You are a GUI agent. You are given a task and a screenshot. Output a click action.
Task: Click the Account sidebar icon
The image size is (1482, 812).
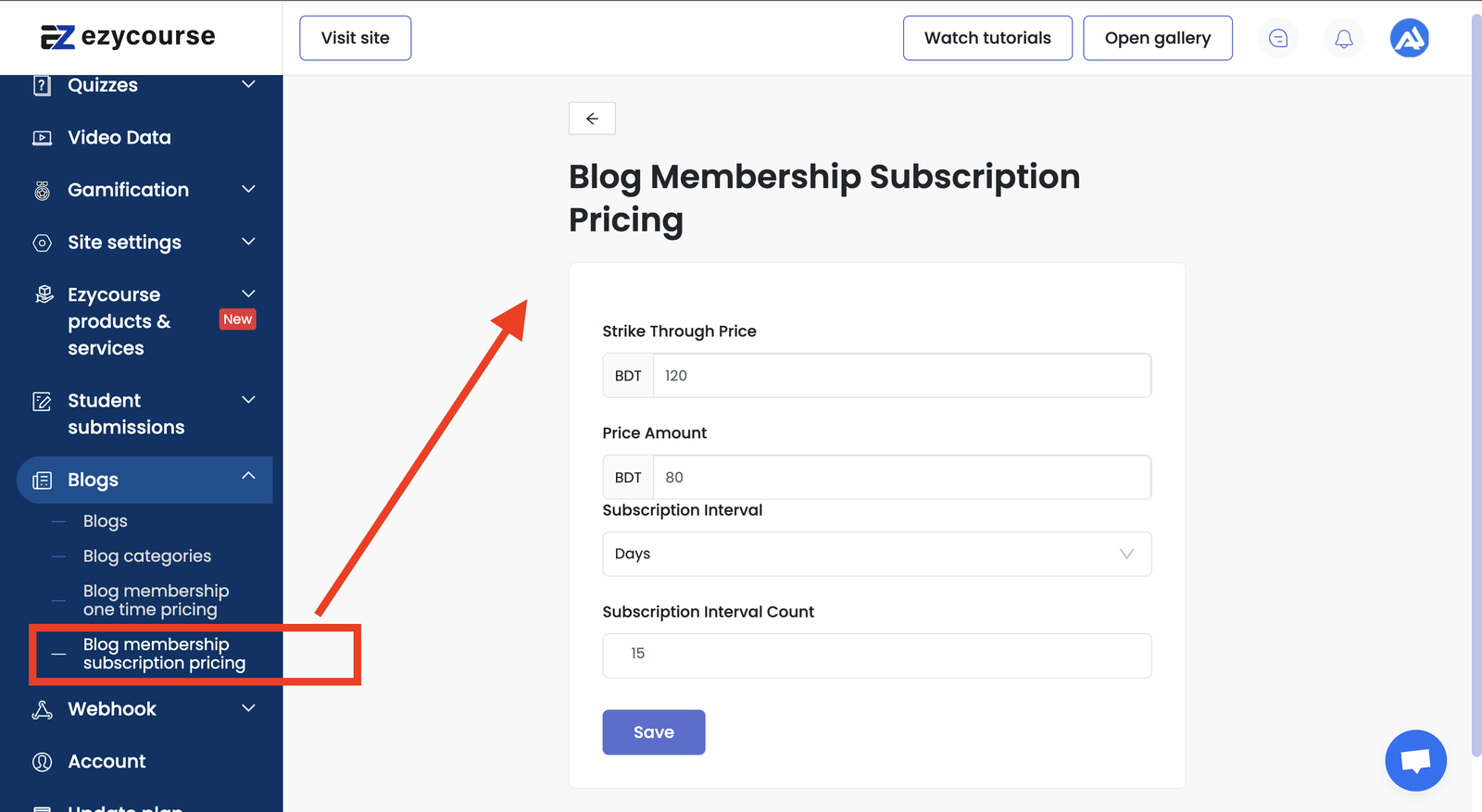click(x=43, y=762)
